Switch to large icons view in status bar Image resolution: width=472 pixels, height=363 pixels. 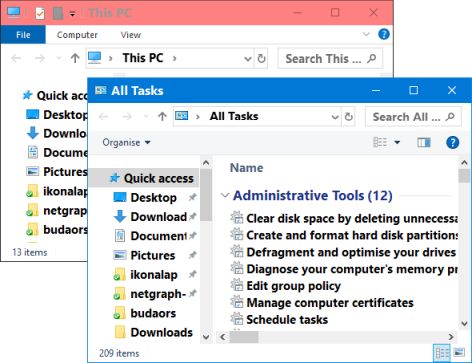[459, 352]
